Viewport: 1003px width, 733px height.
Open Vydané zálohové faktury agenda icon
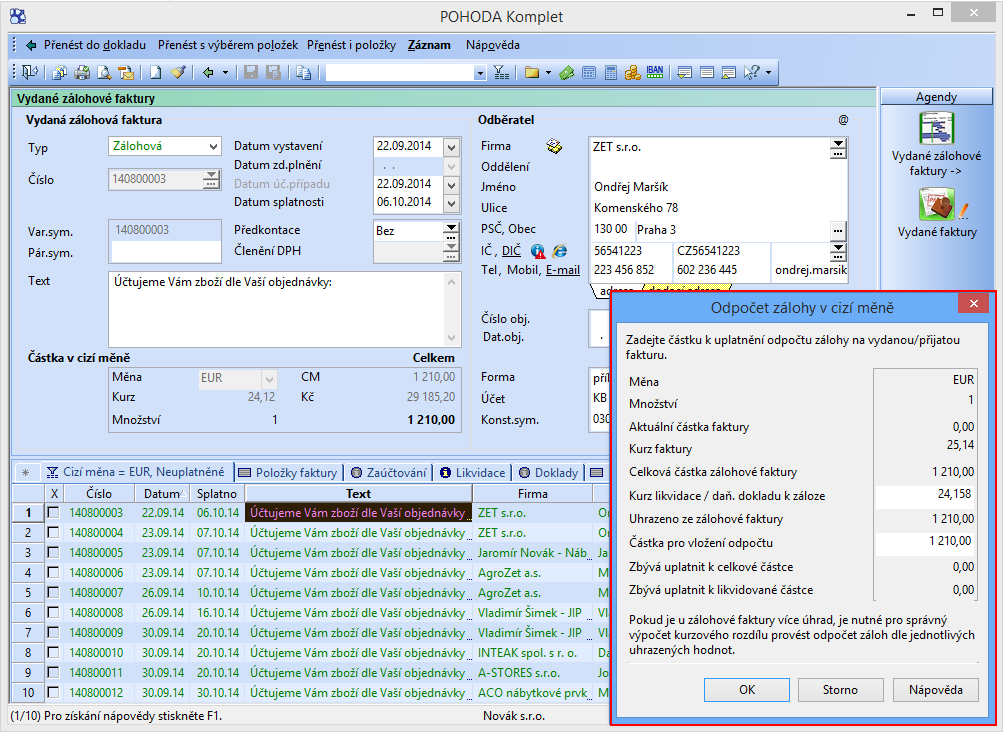[x=937, y=128]
